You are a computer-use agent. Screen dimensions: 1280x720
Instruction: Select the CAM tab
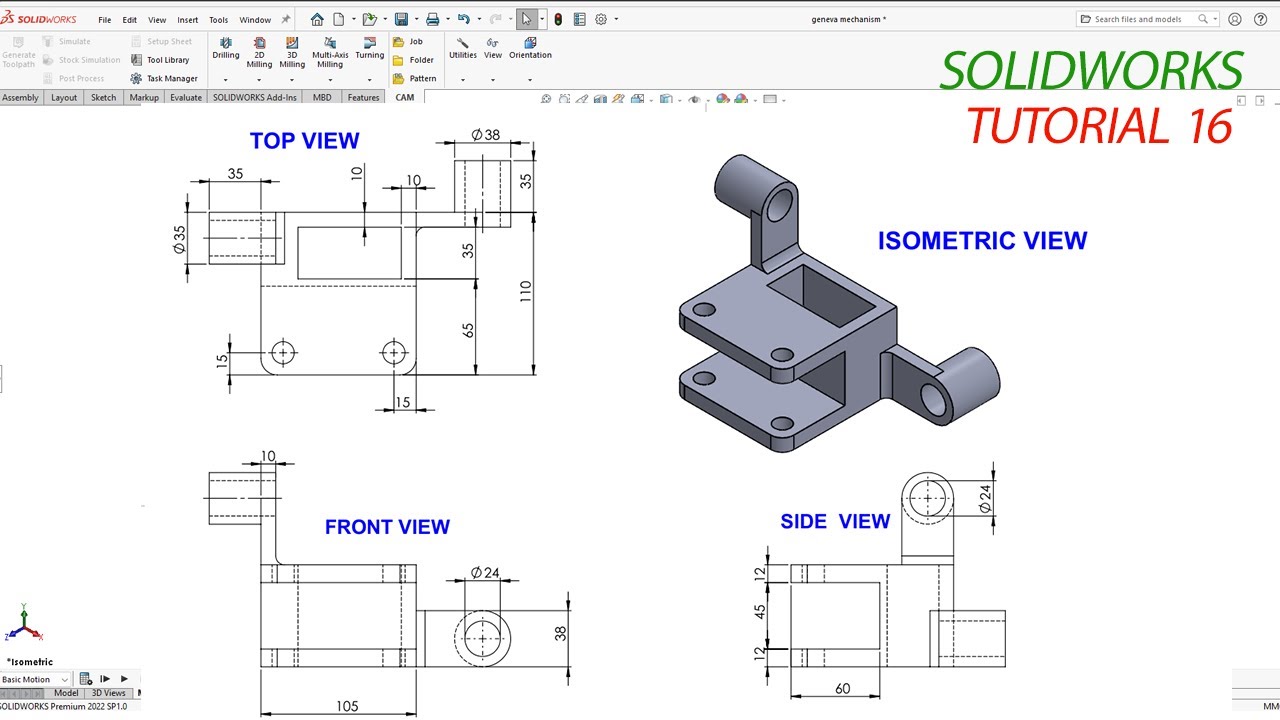pos(404,97)
